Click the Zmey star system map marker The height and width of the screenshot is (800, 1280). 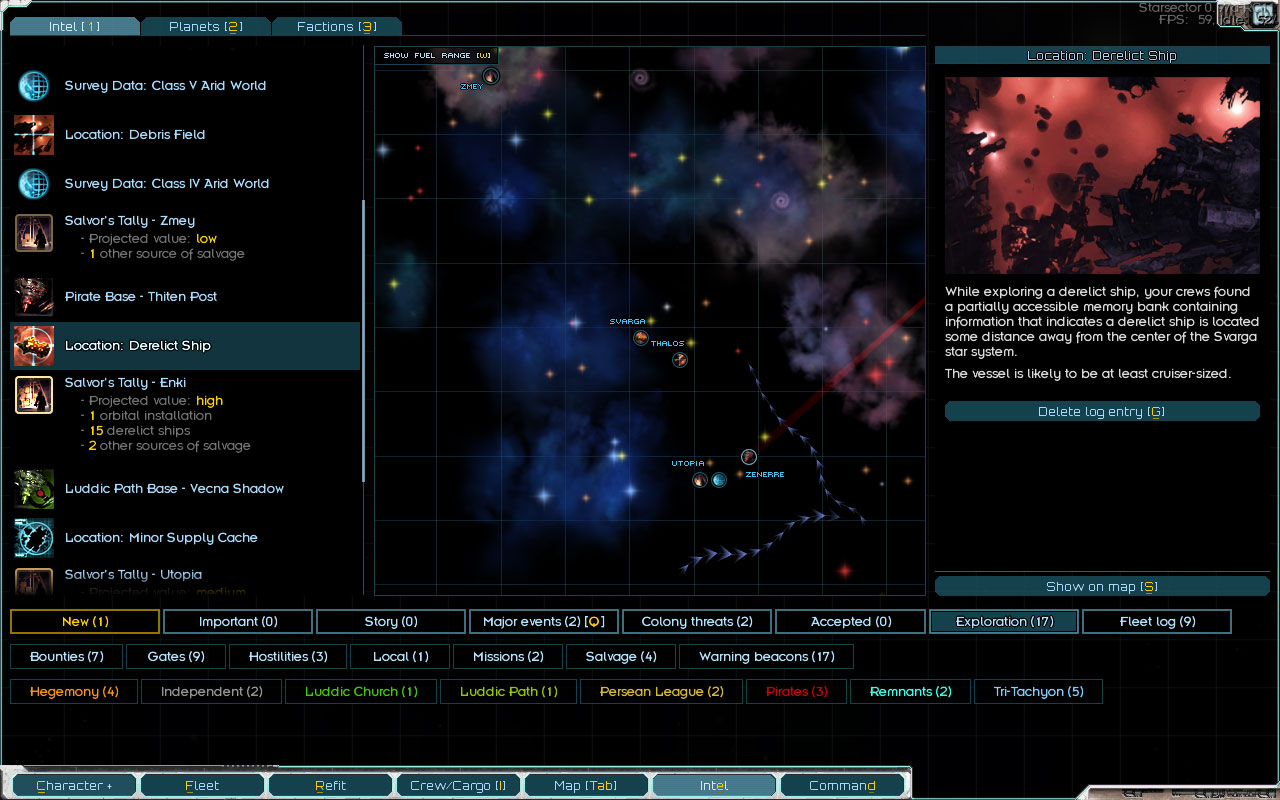tap(490, 76)
